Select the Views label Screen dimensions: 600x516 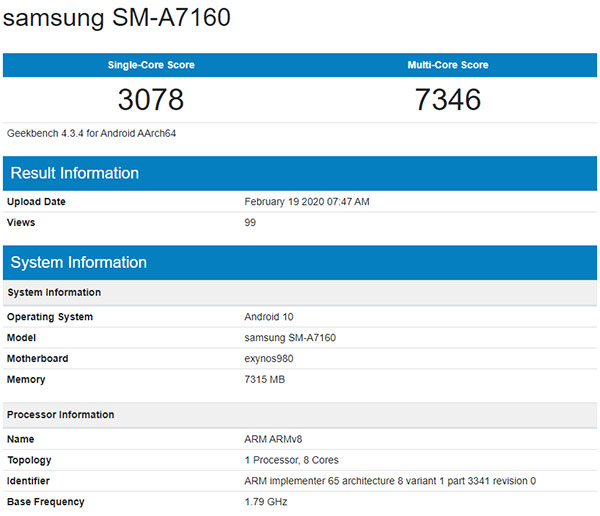pos(21,222)
